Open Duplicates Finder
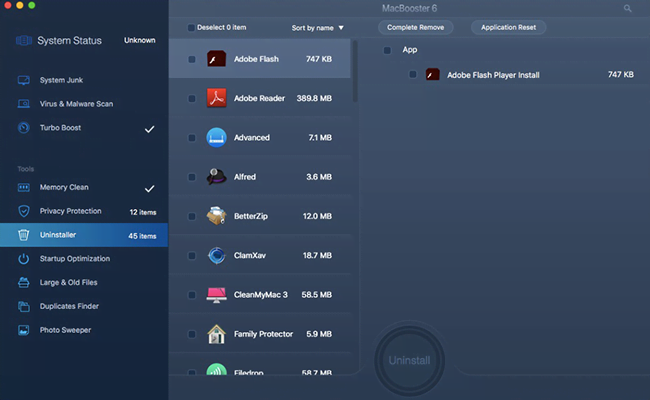Image resolution: width=650 pixels, height=400 pixels. (84, 306)
